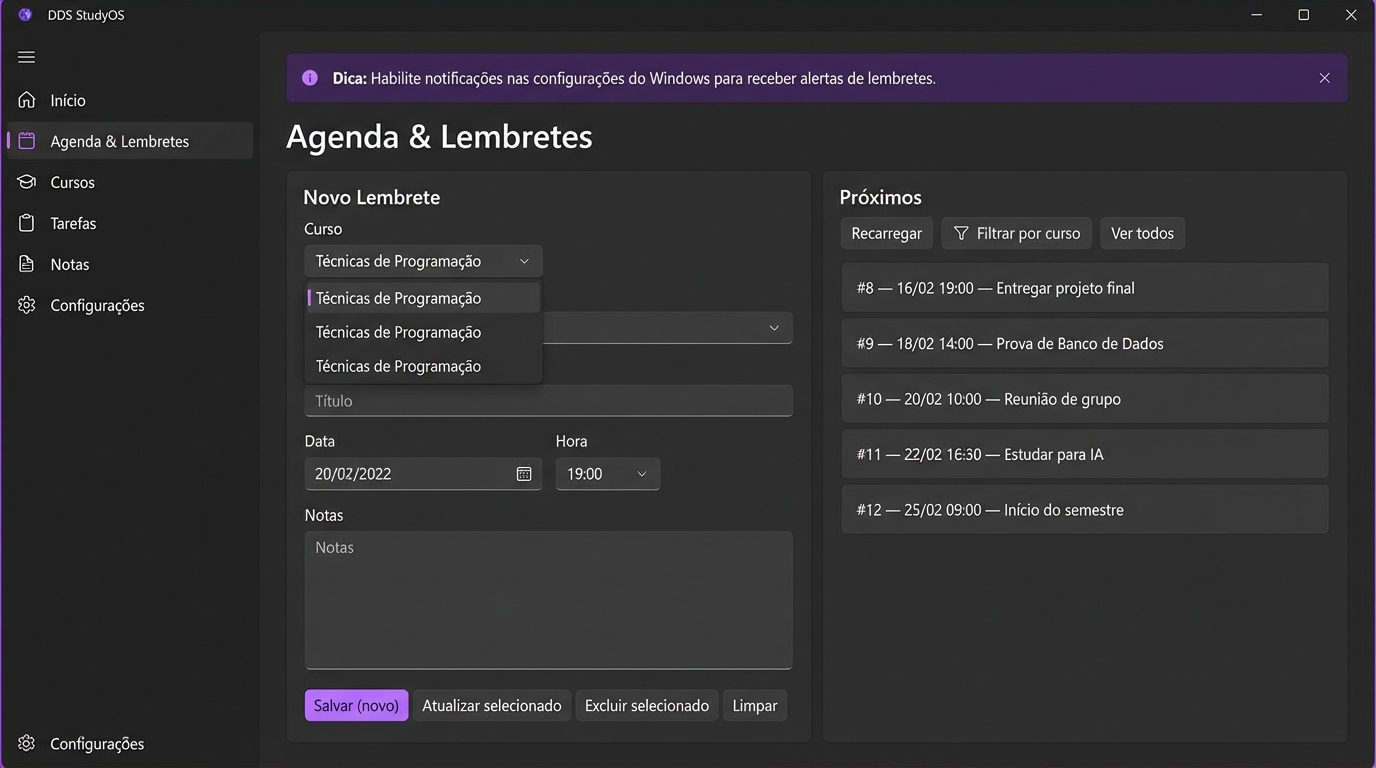This screenshot has width=1376, height=768.
Task: Click the Tarefas clipboard icon
Action: [26, 223]
